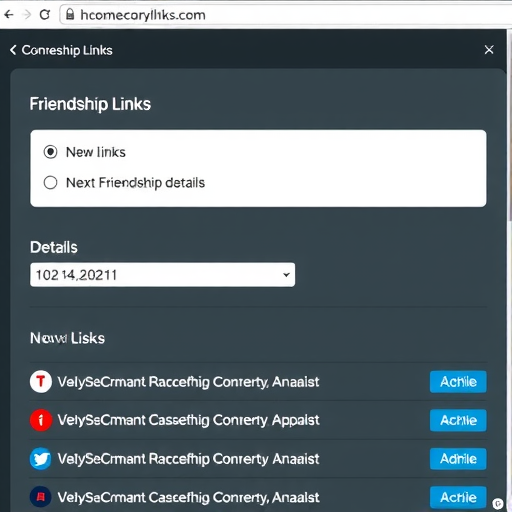This screenshot has width=512, height=512.
Task: Click the red circle info icon
Action: click(41, 420)
